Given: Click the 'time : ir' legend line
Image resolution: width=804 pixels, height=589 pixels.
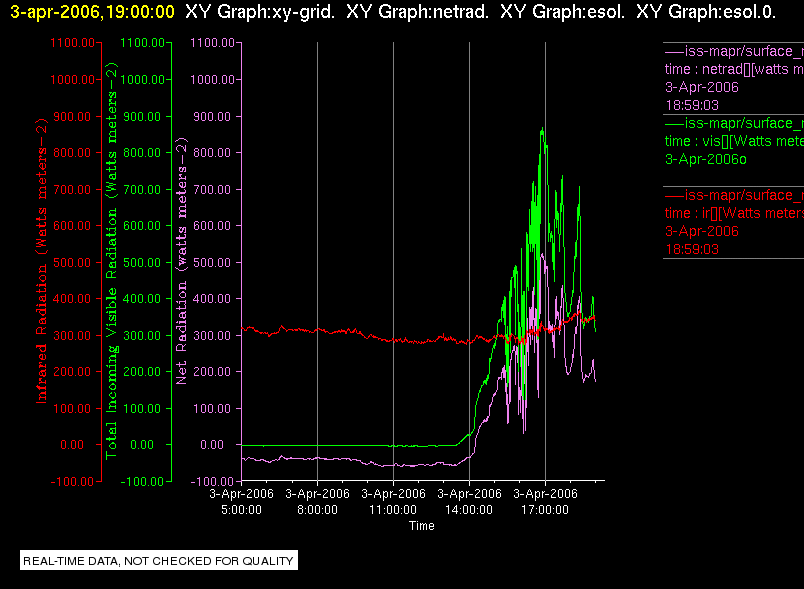Looking at the screenshot, I should 734,213.
